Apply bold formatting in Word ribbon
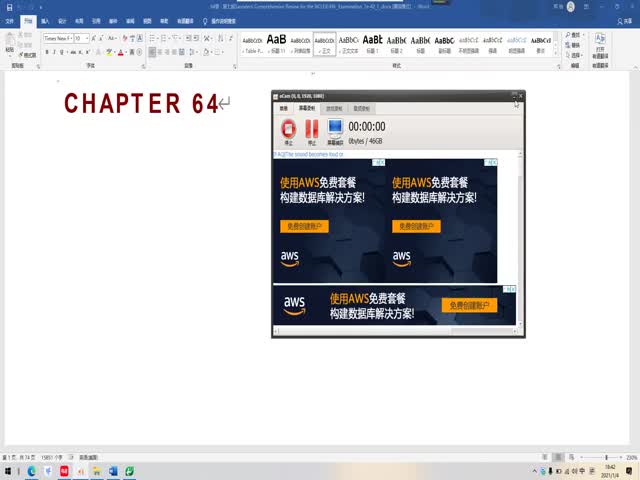The width and height of the screenshot is (640, 480). pyautogui.click(x=47, y=52)
